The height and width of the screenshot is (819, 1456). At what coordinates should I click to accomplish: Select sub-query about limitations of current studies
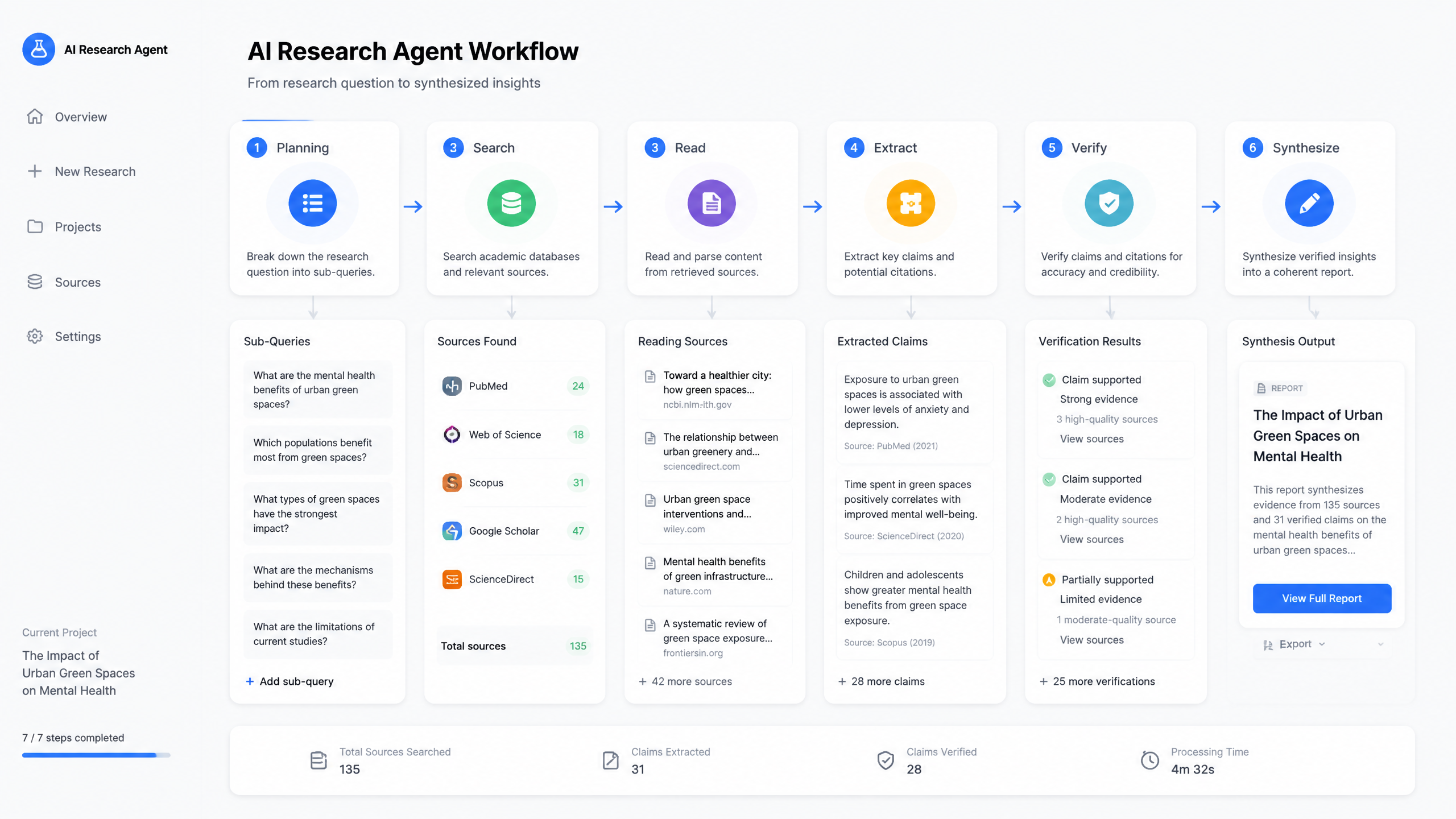pos(318,634)
